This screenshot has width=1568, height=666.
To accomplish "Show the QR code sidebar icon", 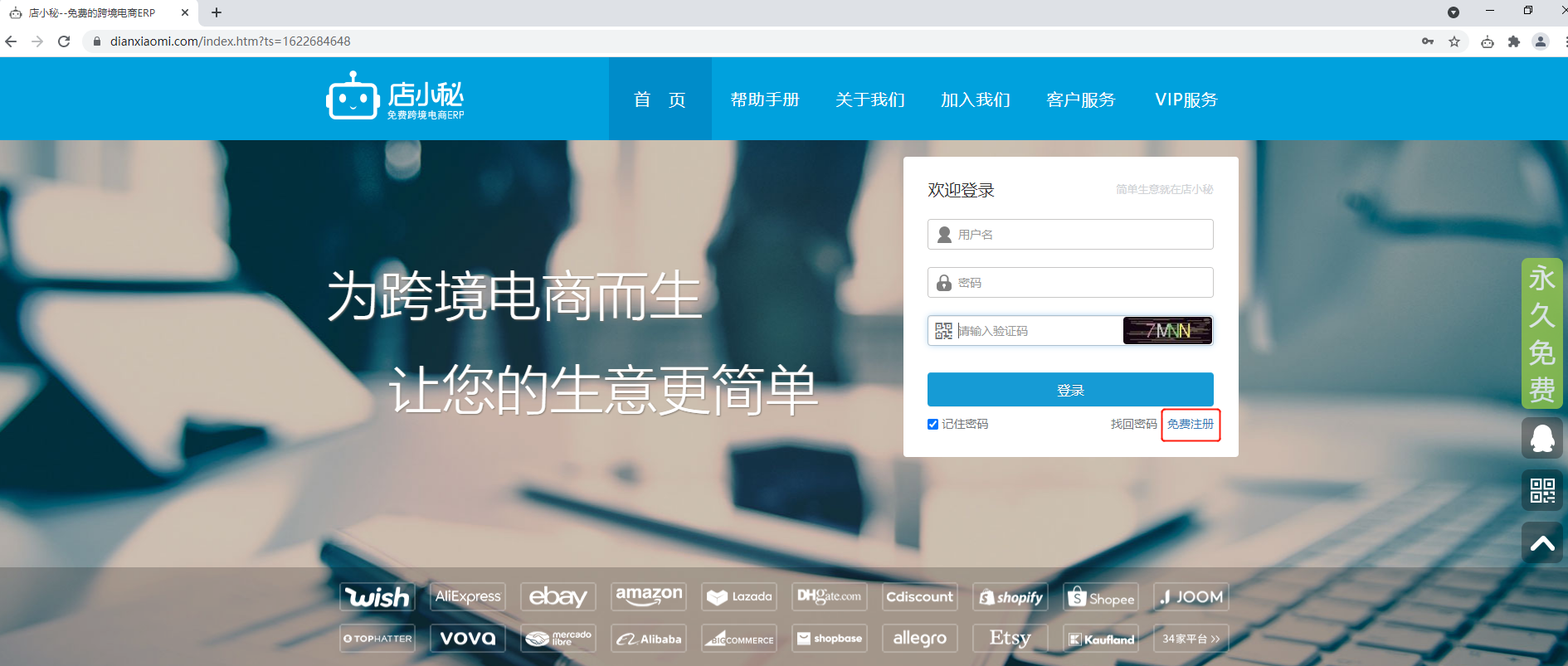I will (x=1542, y=490).
